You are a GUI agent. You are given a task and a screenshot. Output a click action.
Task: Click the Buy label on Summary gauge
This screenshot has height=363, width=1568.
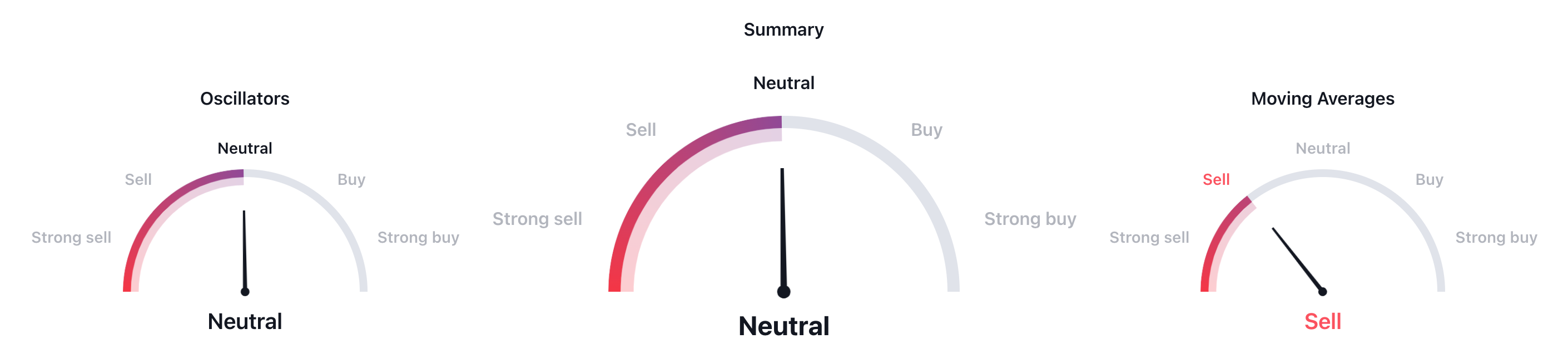[x=926, y=130]
